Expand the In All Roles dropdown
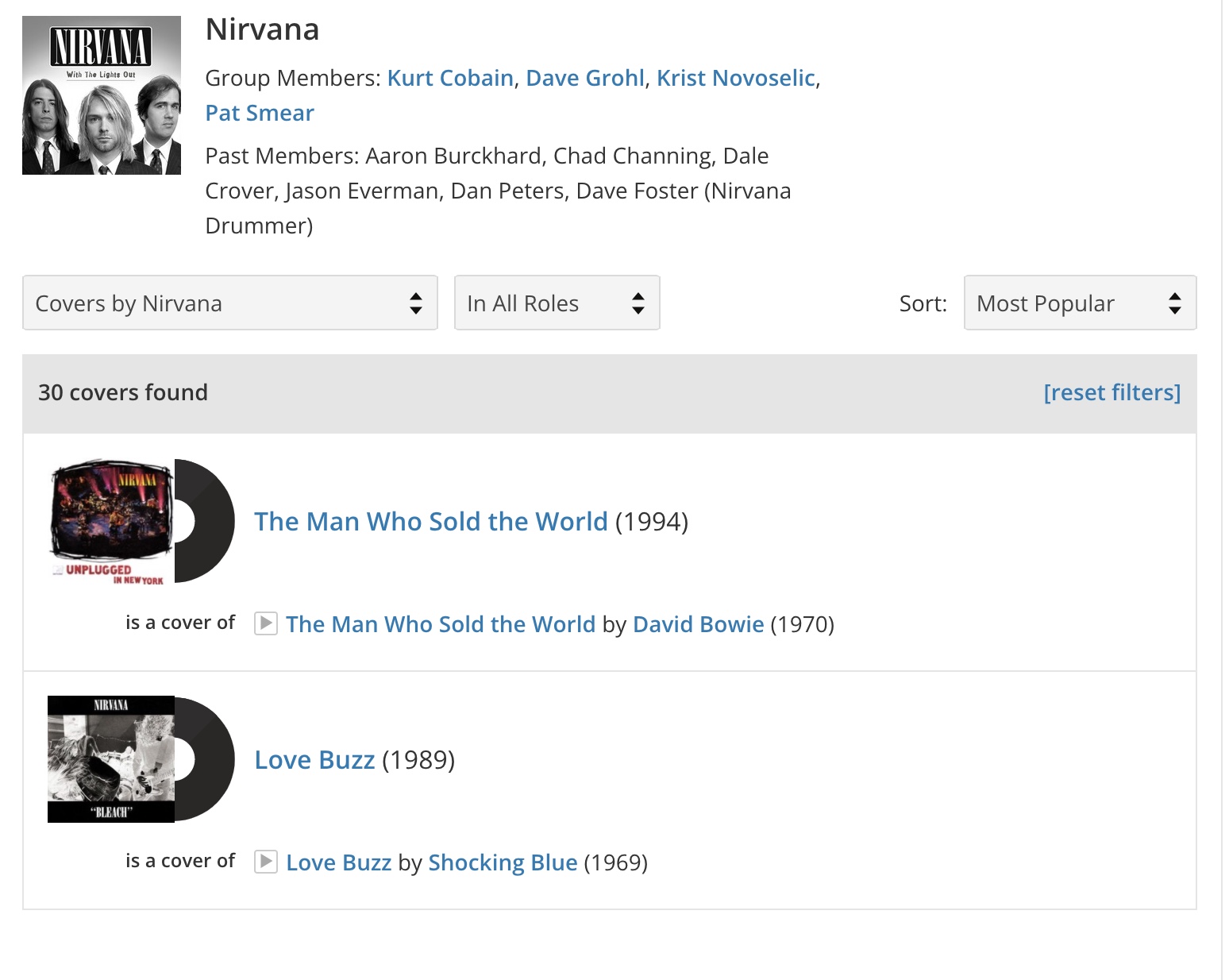The height and width of the screenshot is (980, 1229). click(557, 303)
